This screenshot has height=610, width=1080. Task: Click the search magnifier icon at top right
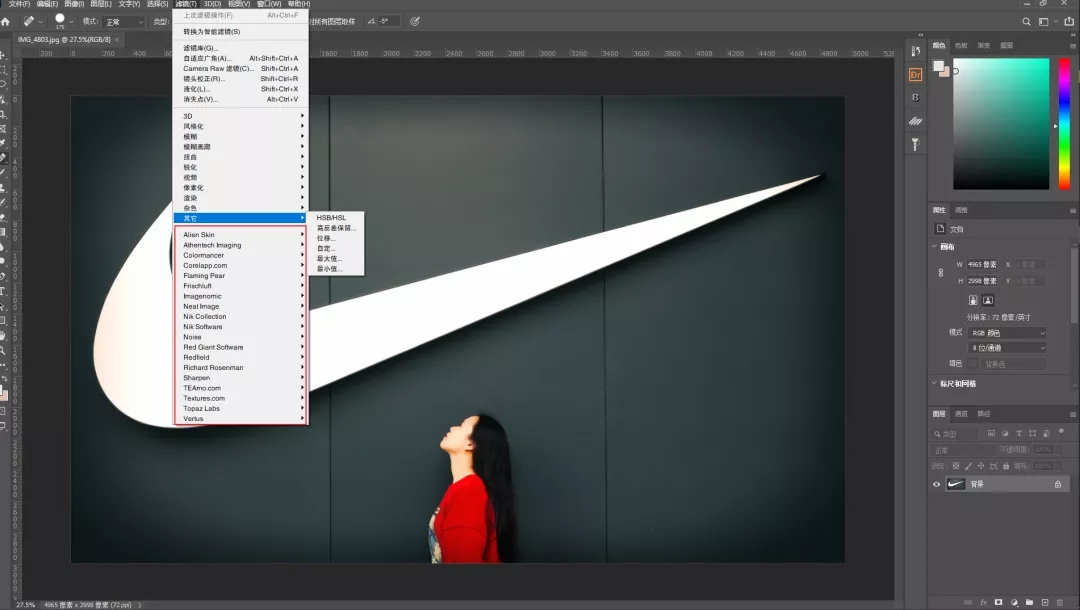pos(1026,22)
